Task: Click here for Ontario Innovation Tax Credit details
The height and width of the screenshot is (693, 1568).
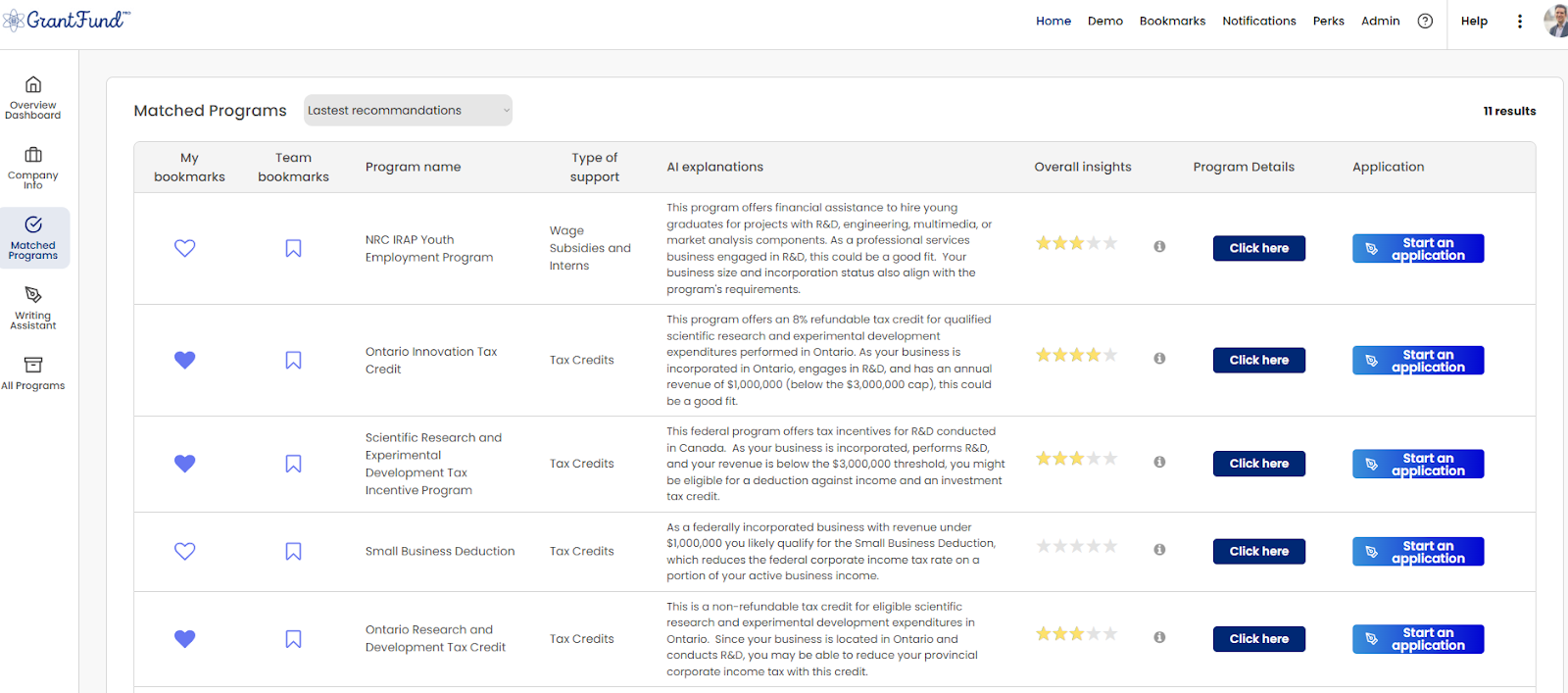Action: pos(1259,360)
